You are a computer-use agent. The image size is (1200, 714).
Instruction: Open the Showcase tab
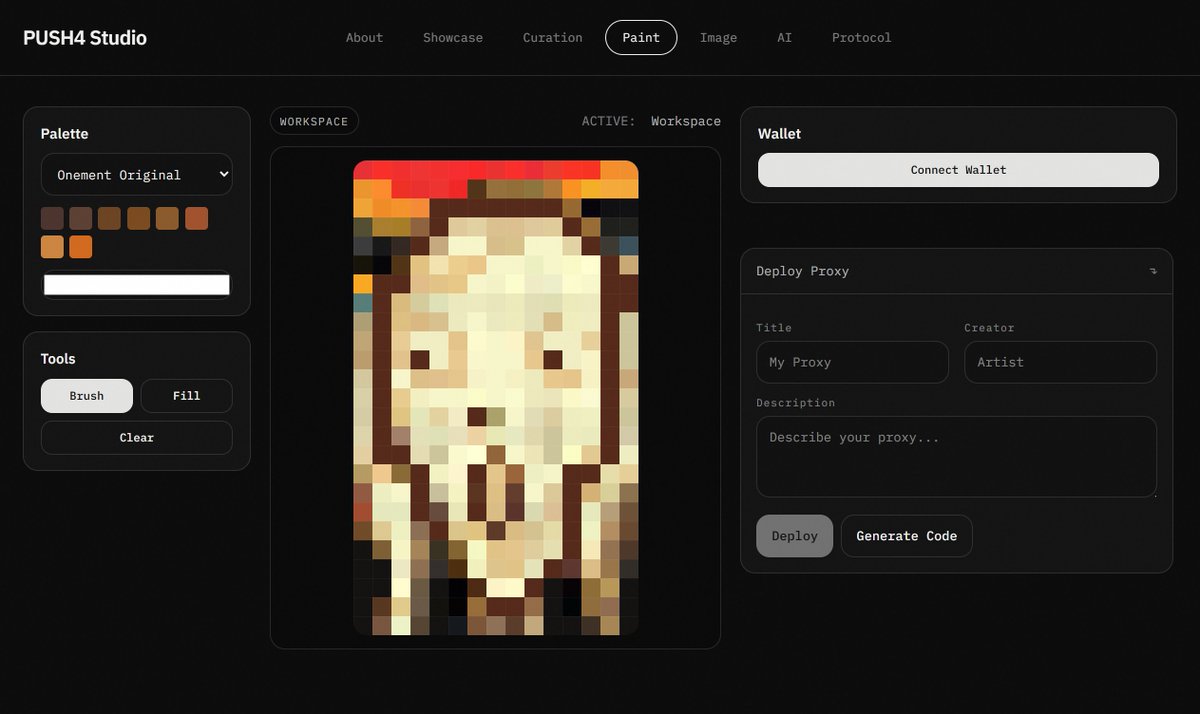click(453, 37)
